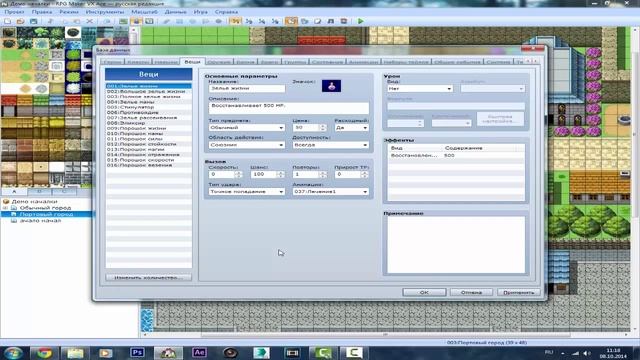Select the Ellipse drawing tool
The height and width of the screenshot is (360, 640).
[193, 21]
